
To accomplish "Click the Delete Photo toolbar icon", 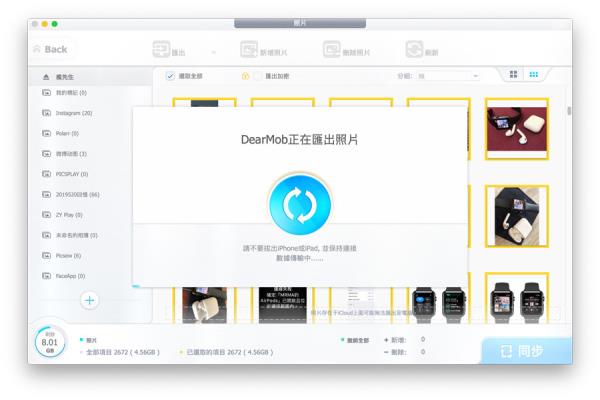I will point(331,49).
